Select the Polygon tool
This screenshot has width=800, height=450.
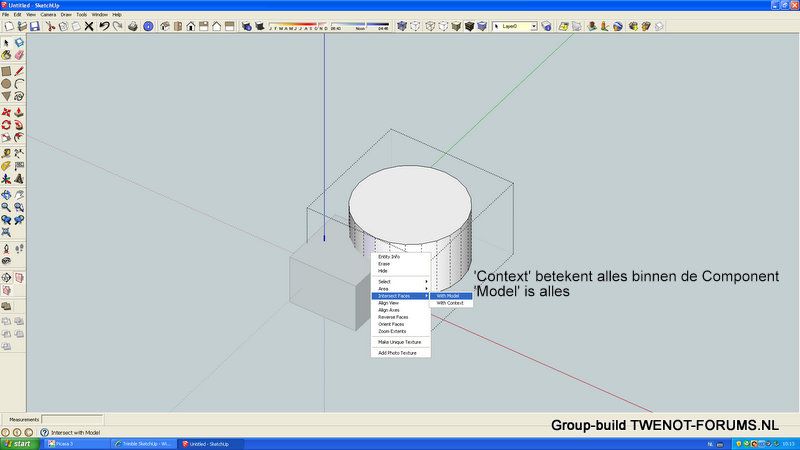pos(6,96)
